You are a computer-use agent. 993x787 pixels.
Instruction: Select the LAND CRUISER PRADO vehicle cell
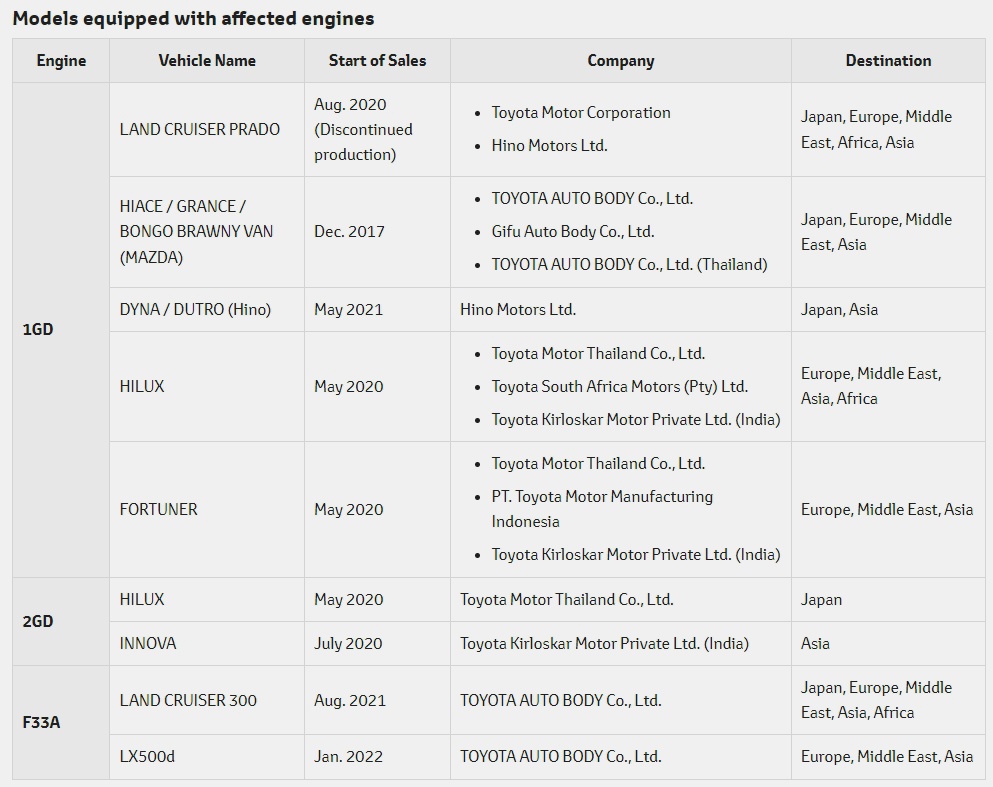coord(200,129)
